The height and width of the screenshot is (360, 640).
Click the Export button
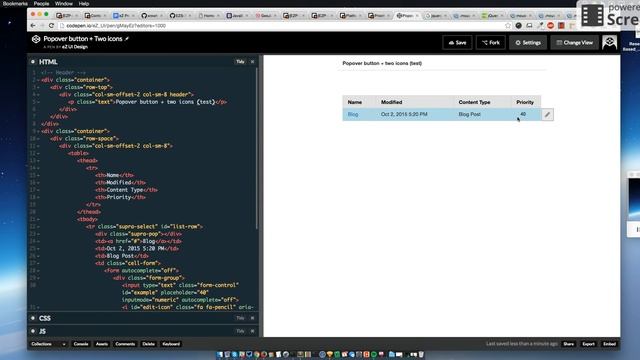[x=588, y=344]
